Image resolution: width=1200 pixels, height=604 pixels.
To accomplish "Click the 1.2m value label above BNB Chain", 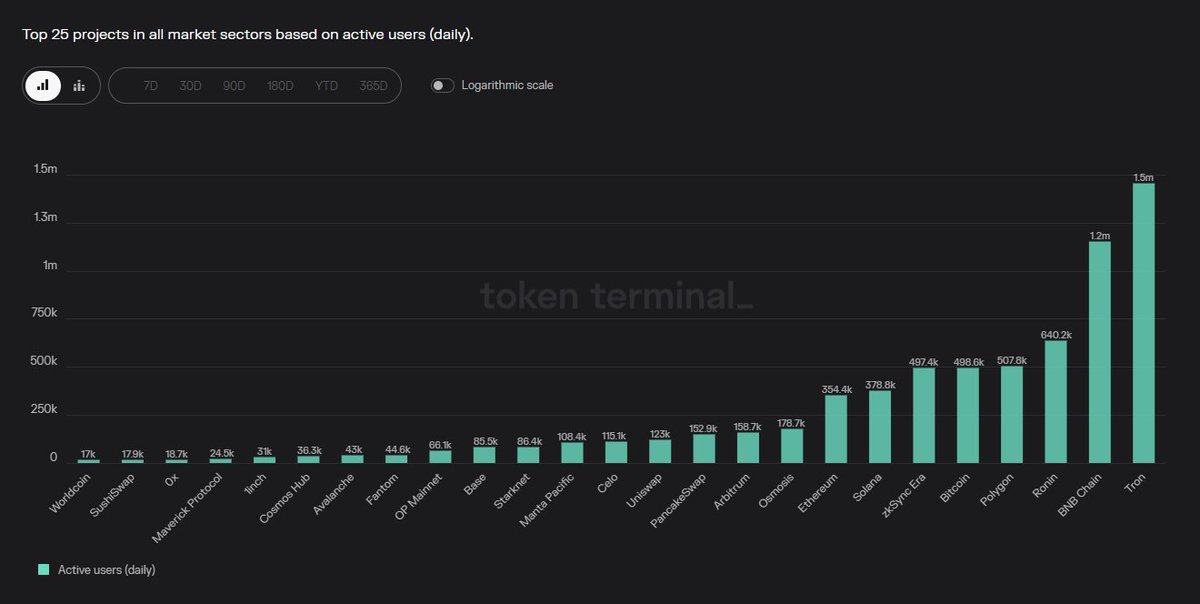I will (x=1099, y=235).
